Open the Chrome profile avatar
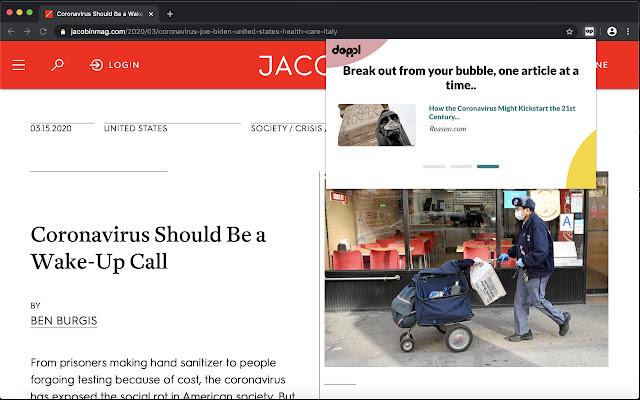The height and width of the screenshot is (400, 640). pos(611,32)
